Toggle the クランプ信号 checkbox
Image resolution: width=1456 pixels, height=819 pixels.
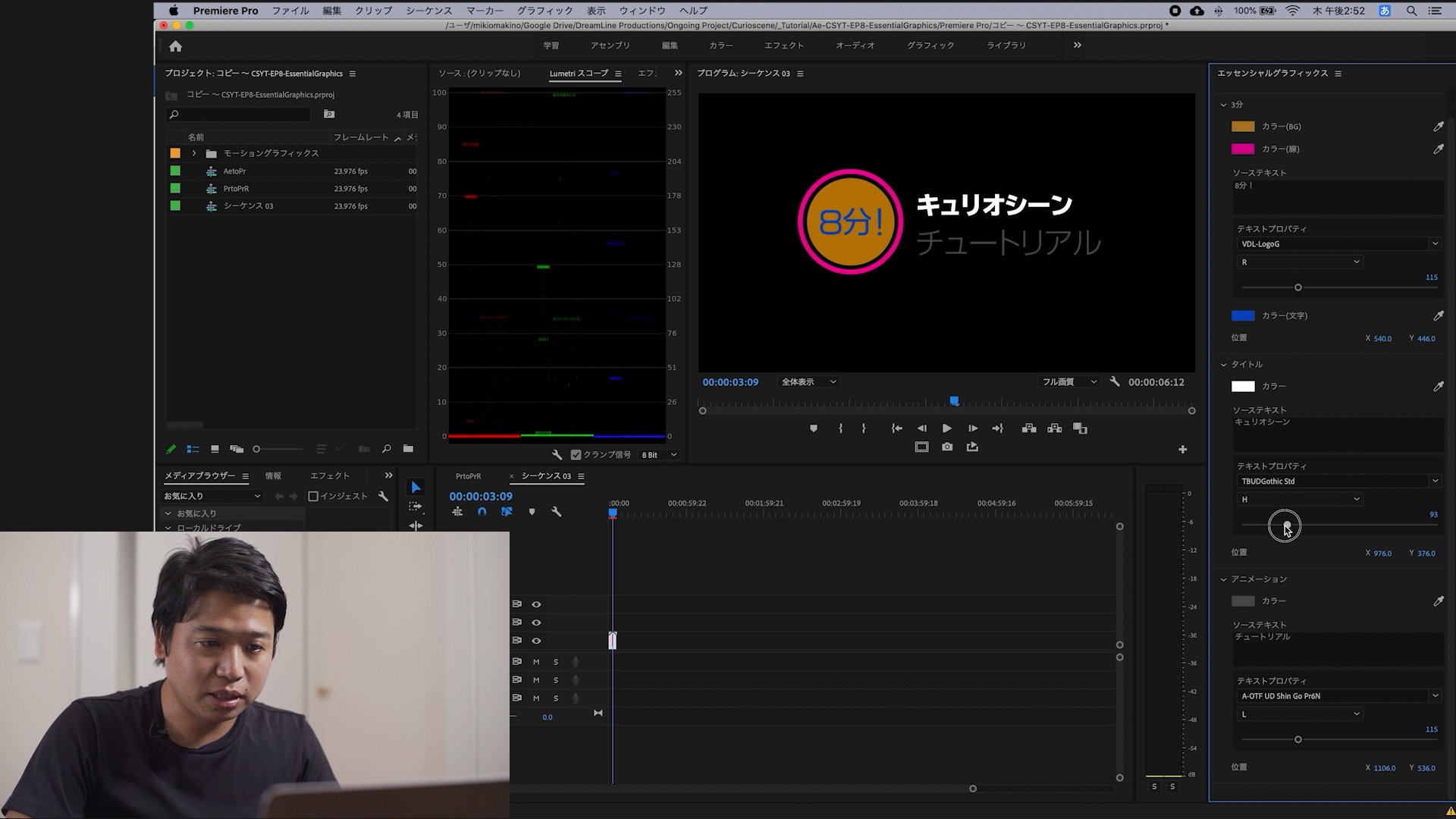pos(576,455)
